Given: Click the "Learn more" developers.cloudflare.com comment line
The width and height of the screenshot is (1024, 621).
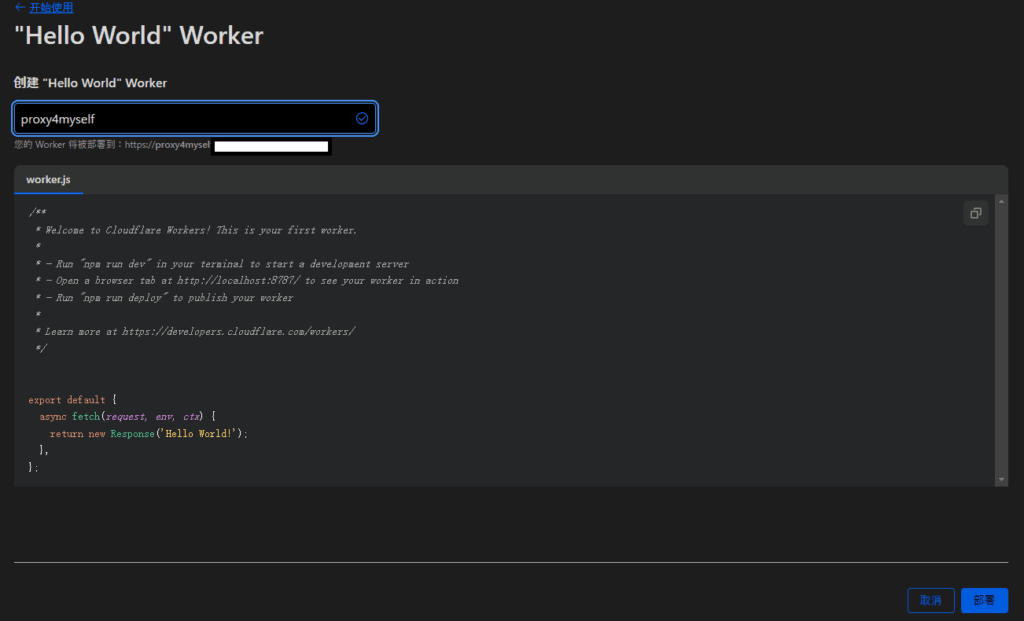Looking at the screenshot, I should point(196,331).
